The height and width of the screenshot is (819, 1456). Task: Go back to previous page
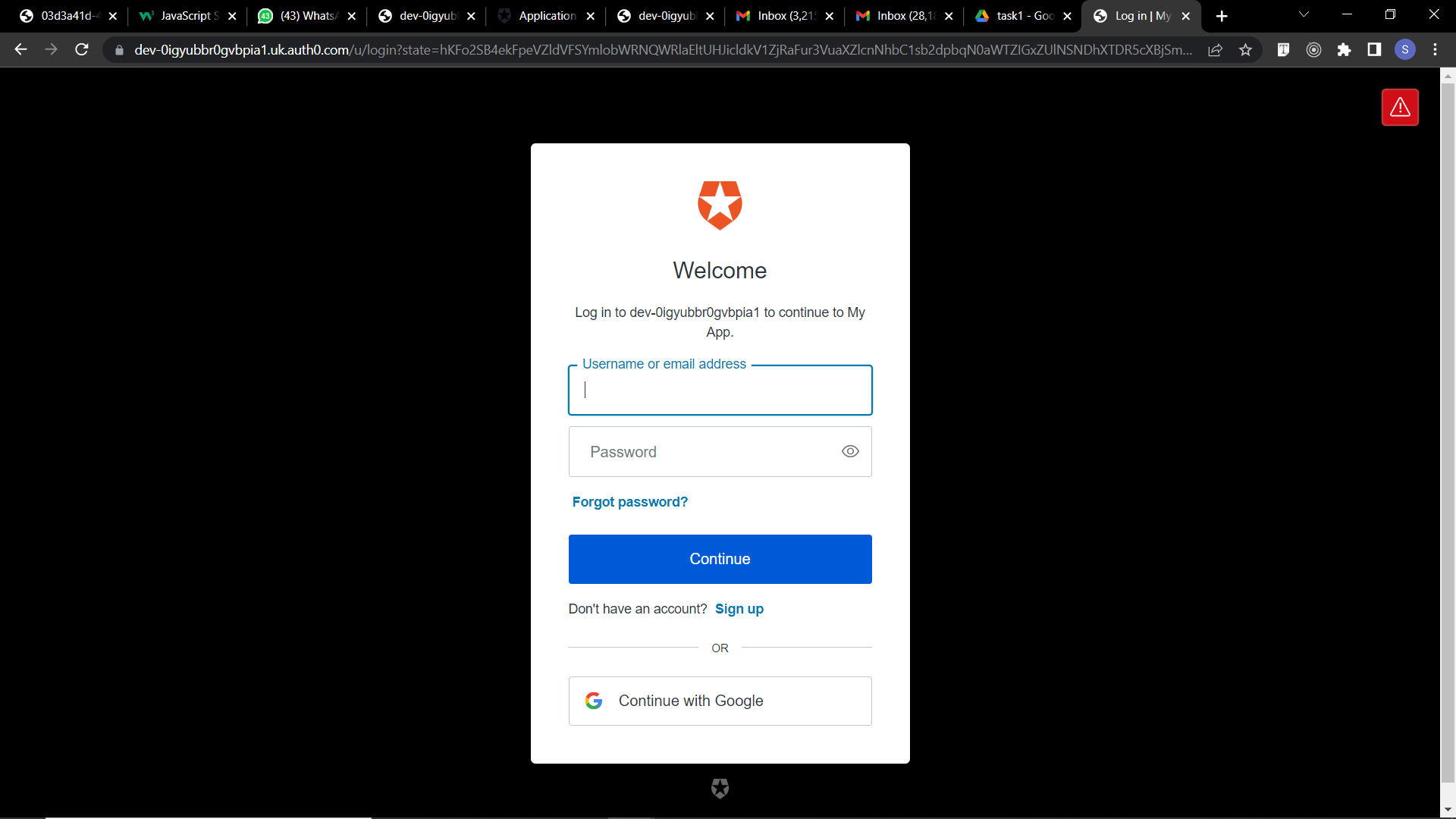20,50
